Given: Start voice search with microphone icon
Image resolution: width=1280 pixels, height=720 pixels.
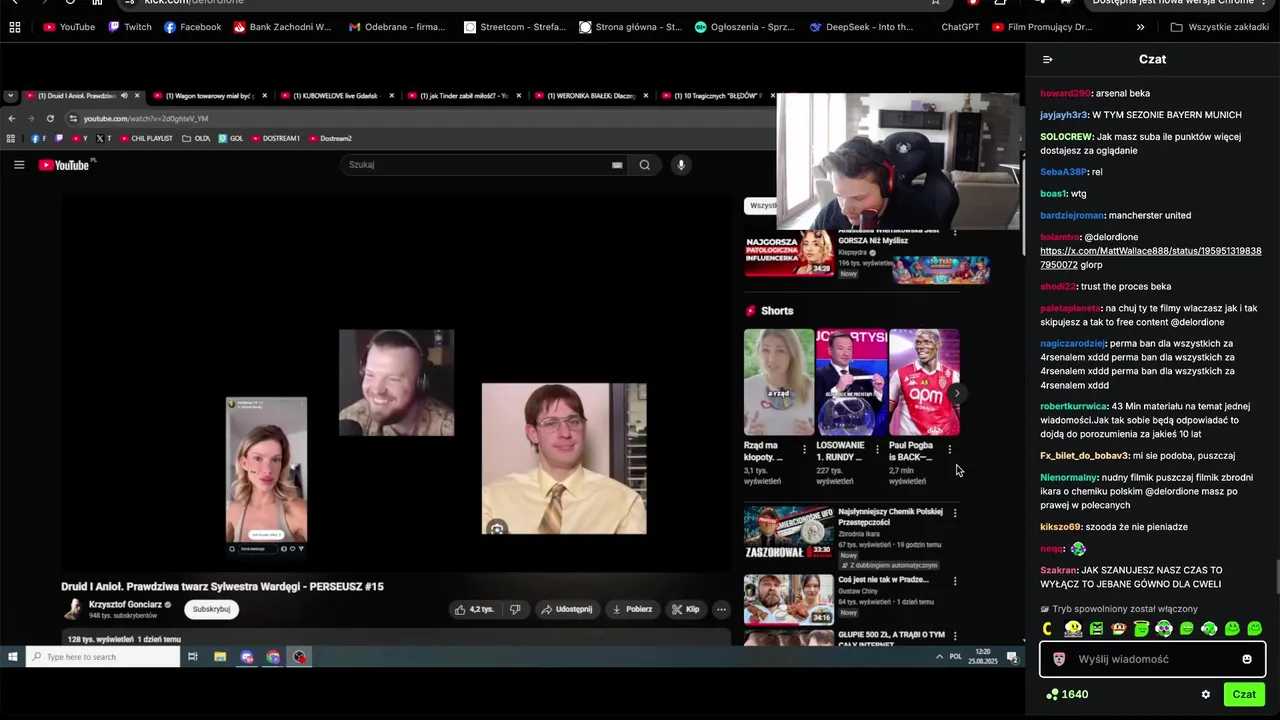Looking at the screenshot, I should click(x=681, y=165).
